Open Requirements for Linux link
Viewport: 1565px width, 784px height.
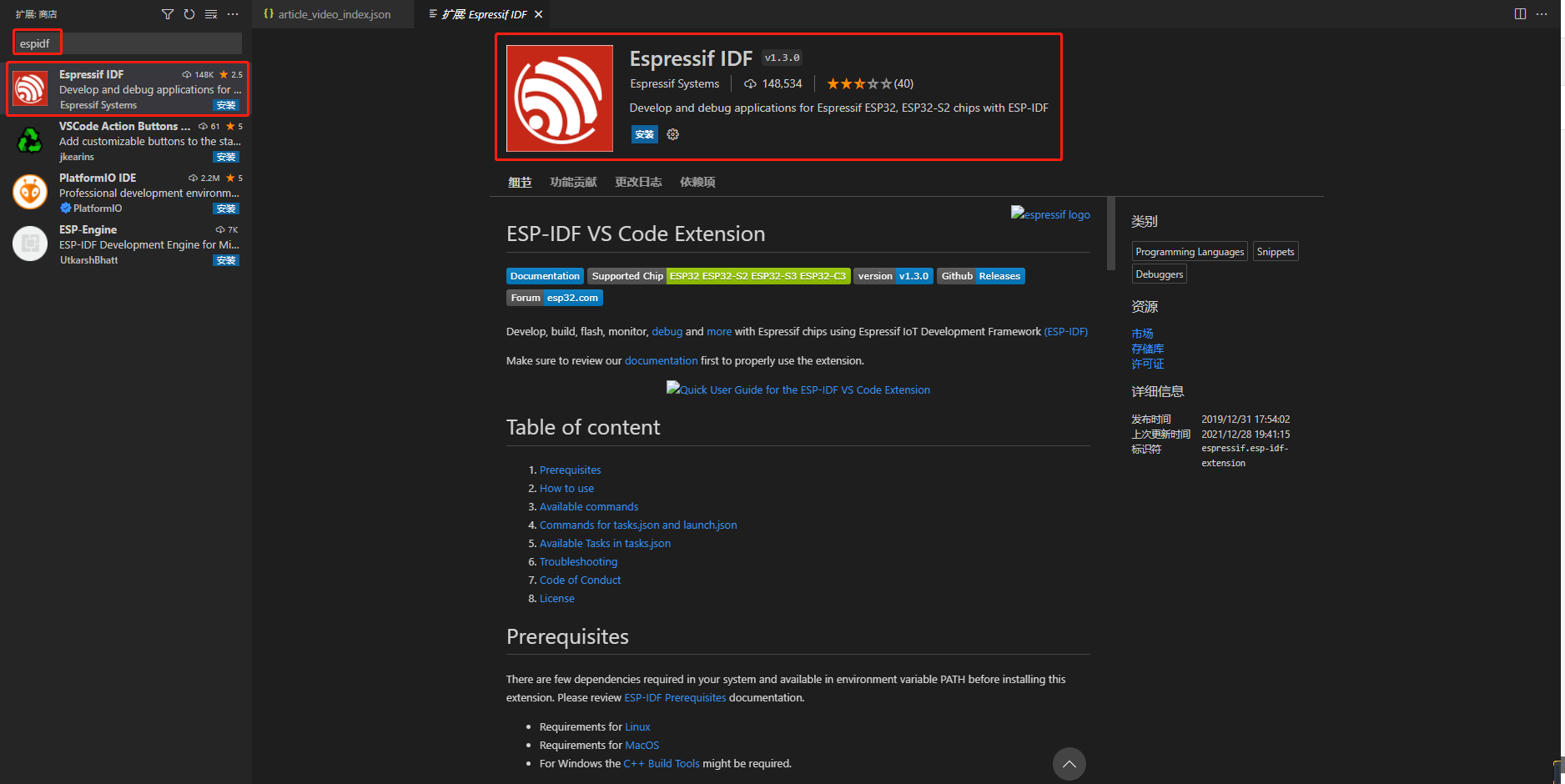(637, 727)
